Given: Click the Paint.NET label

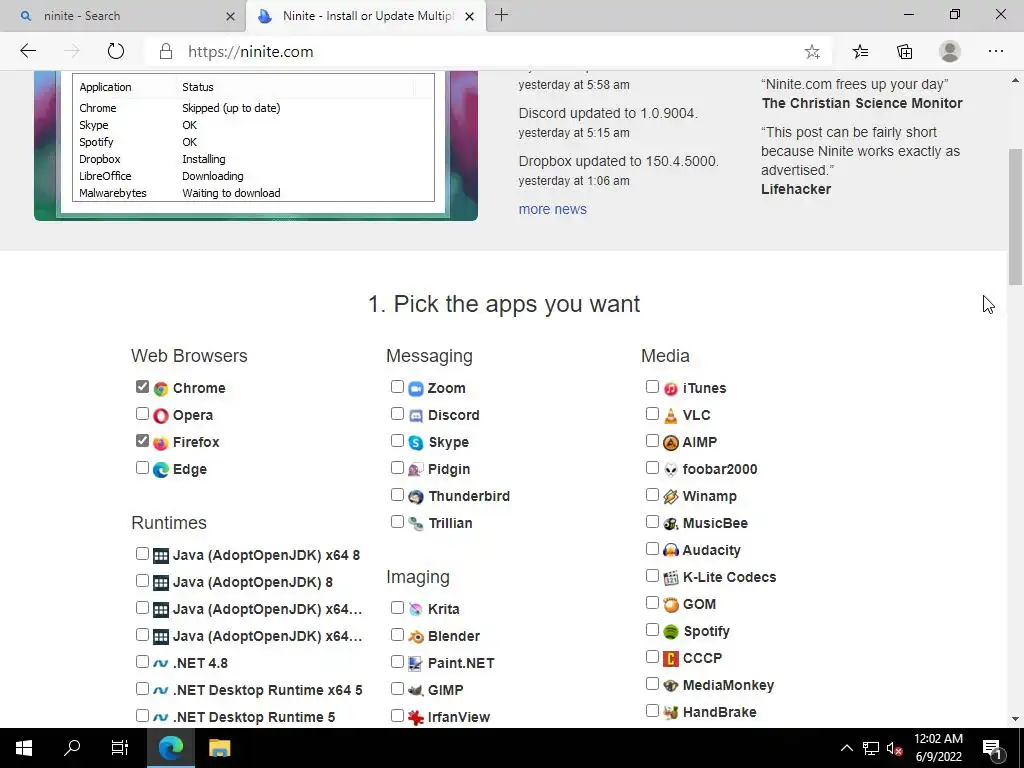Looking at the screenshot, I should coord(461,663).
